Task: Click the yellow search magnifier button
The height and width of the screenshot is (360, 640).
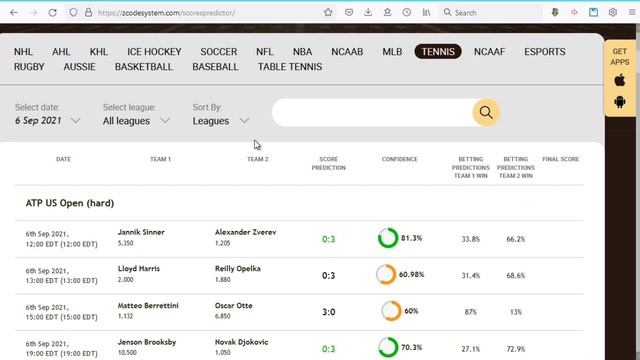Action: coord(486,112)
